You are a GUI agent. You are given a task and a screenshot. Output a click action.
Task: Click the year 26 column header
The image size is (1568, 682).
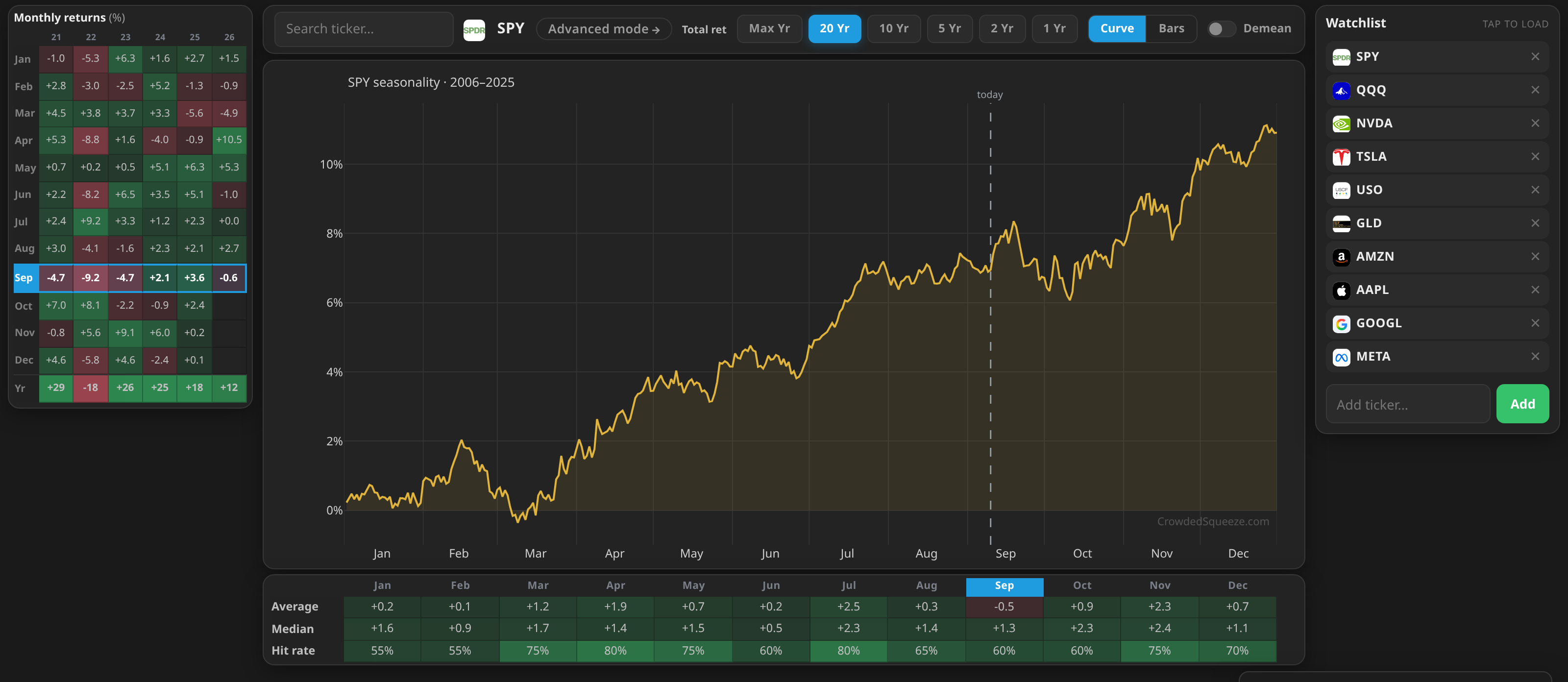pos(229,37)
